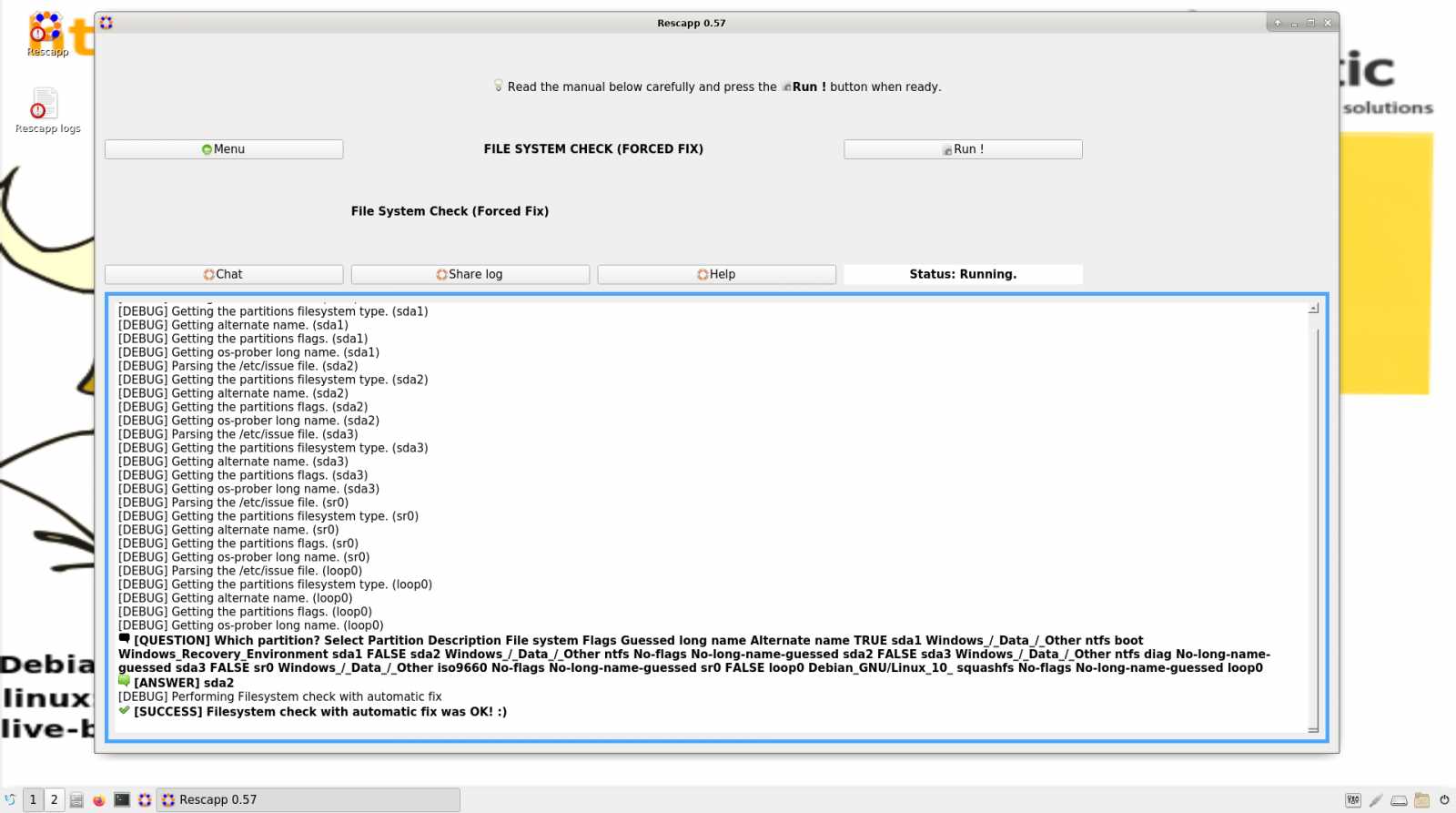1456x813 pixels.
Task: Click 'Getting the partitions flags. (sda3)' line
Action: coord(243,475)
